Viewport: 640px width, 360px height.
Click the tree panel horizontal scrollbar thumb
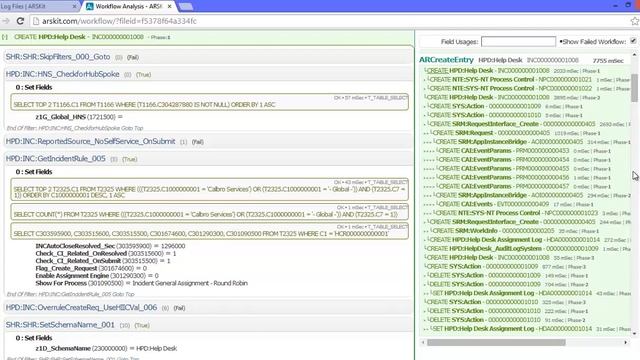click(x=496, y=342)
